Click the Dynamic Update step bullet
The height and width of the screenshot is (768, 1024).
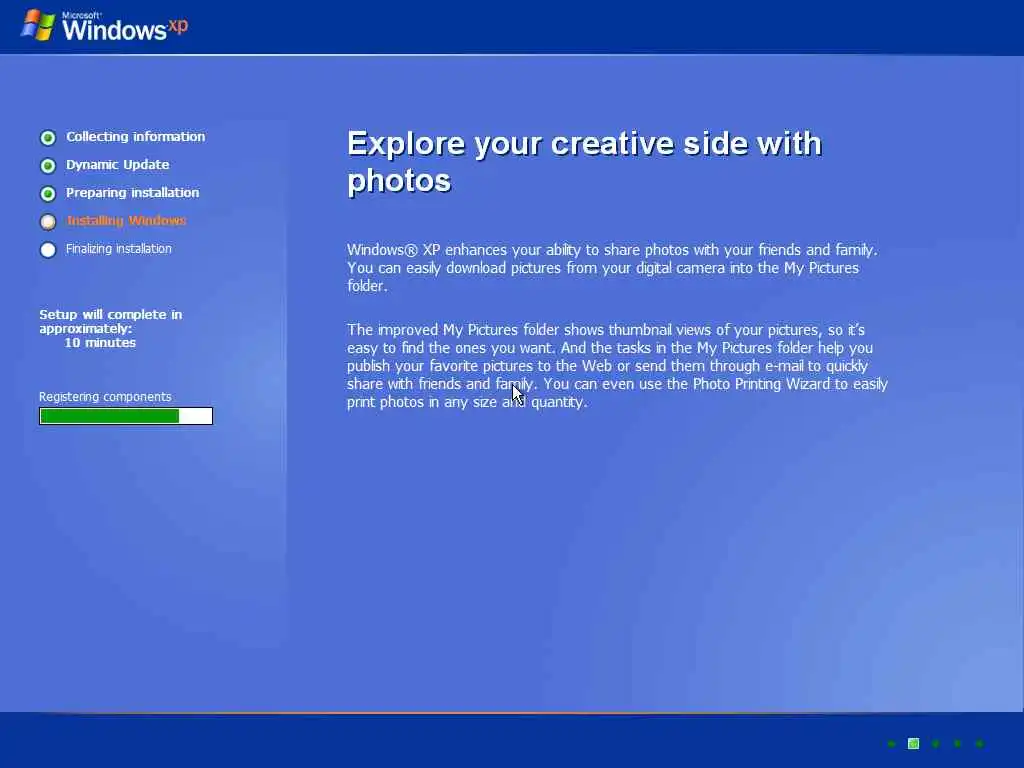(48, 166)
